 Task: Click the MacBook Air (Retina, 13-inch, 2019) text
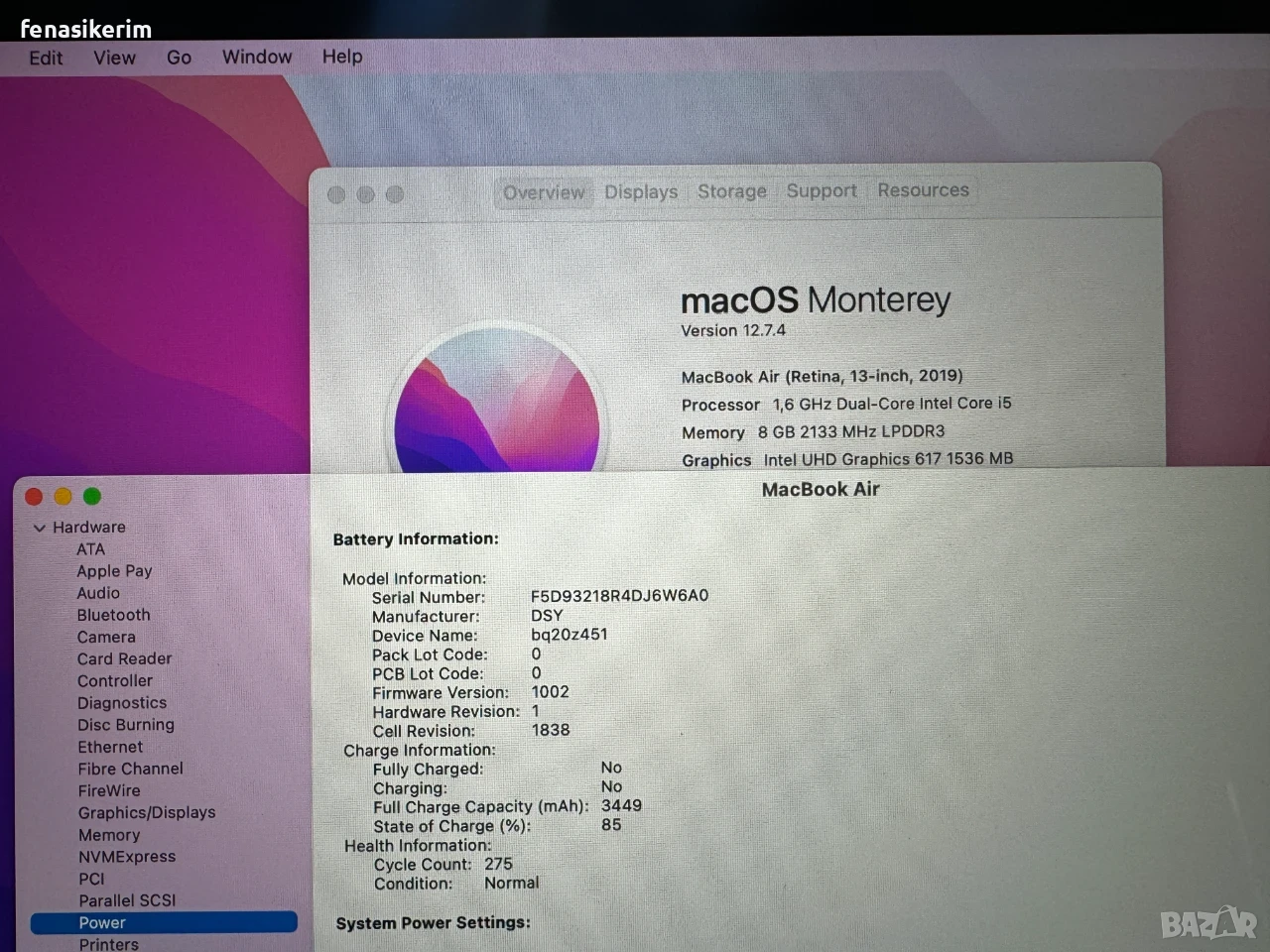823,376
